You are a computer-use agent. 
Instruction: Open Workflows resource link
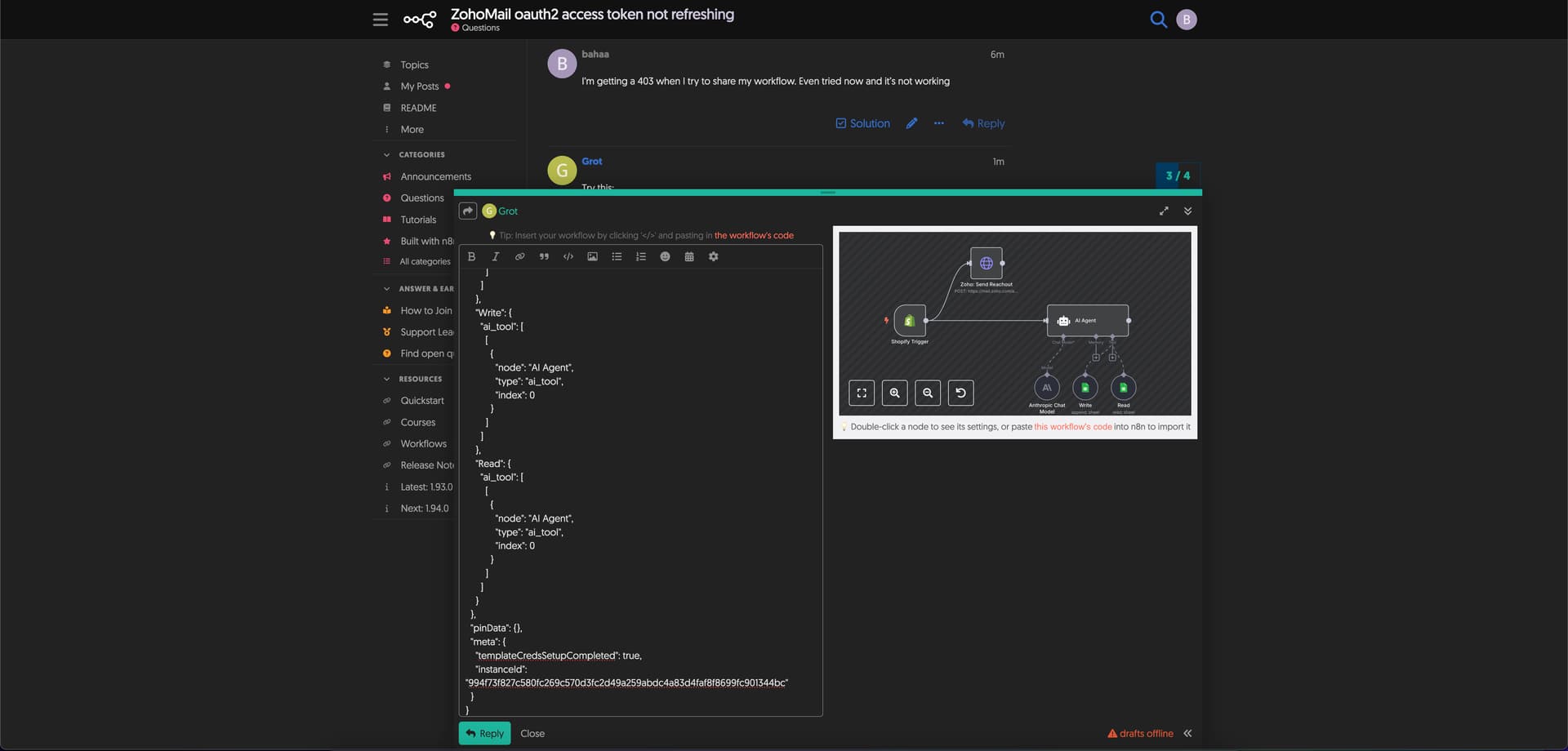tap(423, 443)
